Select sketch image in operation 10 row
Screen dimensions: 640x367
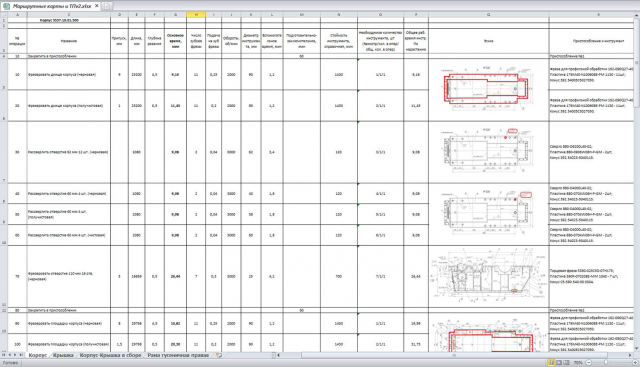[x=487, y=89]
